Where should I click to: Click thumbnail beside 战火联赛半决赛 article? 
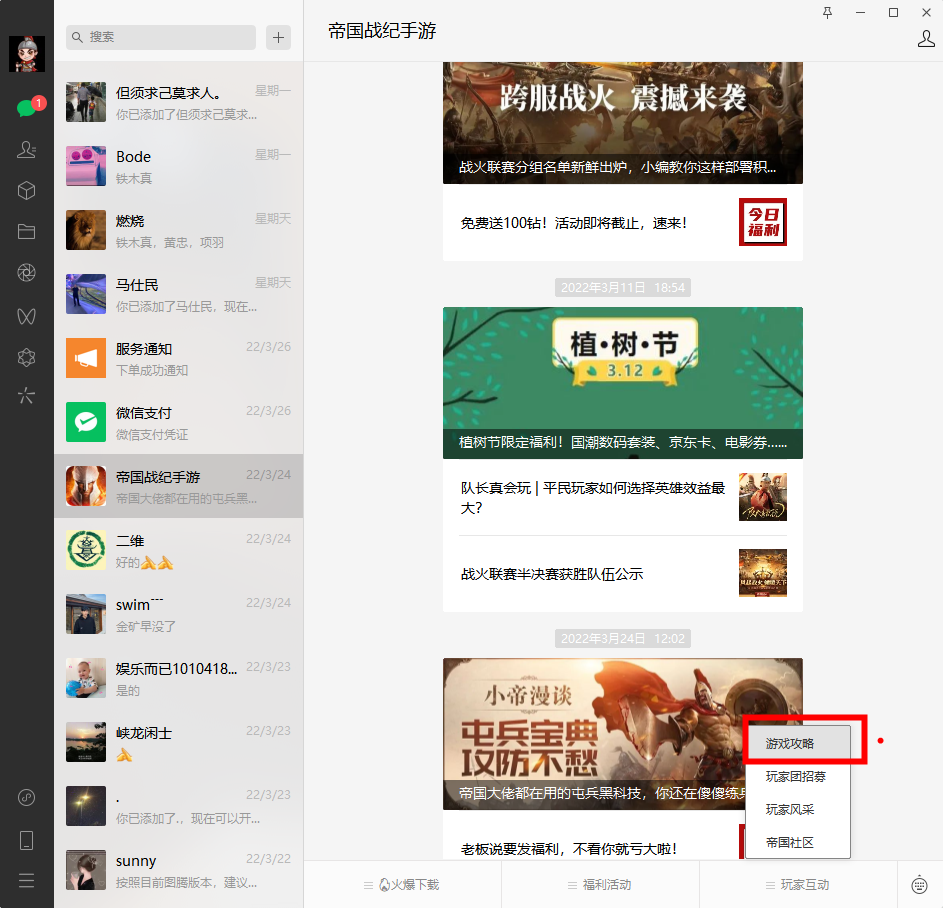[763, 573]
